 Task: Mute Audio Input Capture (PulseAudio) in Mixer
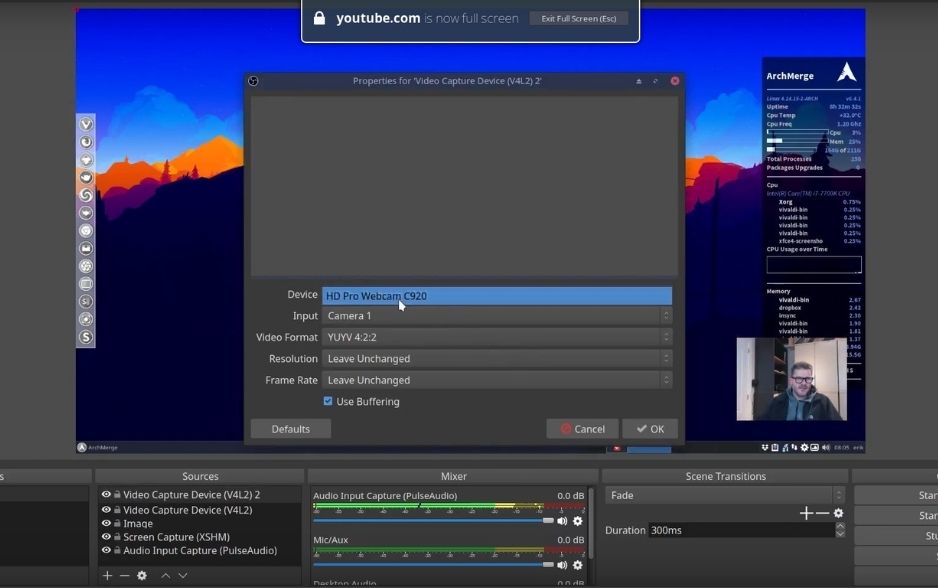point(562,521)
